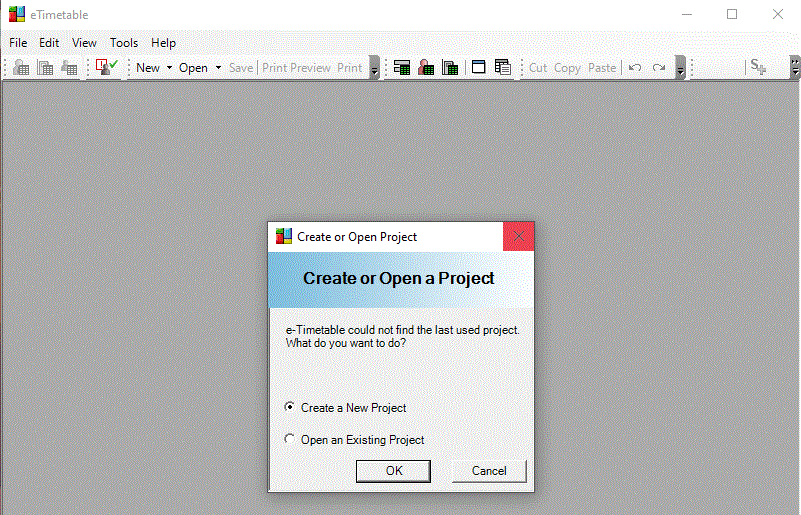Click the blank window icon in toolbar
This screenshot has width=801, height=515.
(x=479, y=67)
